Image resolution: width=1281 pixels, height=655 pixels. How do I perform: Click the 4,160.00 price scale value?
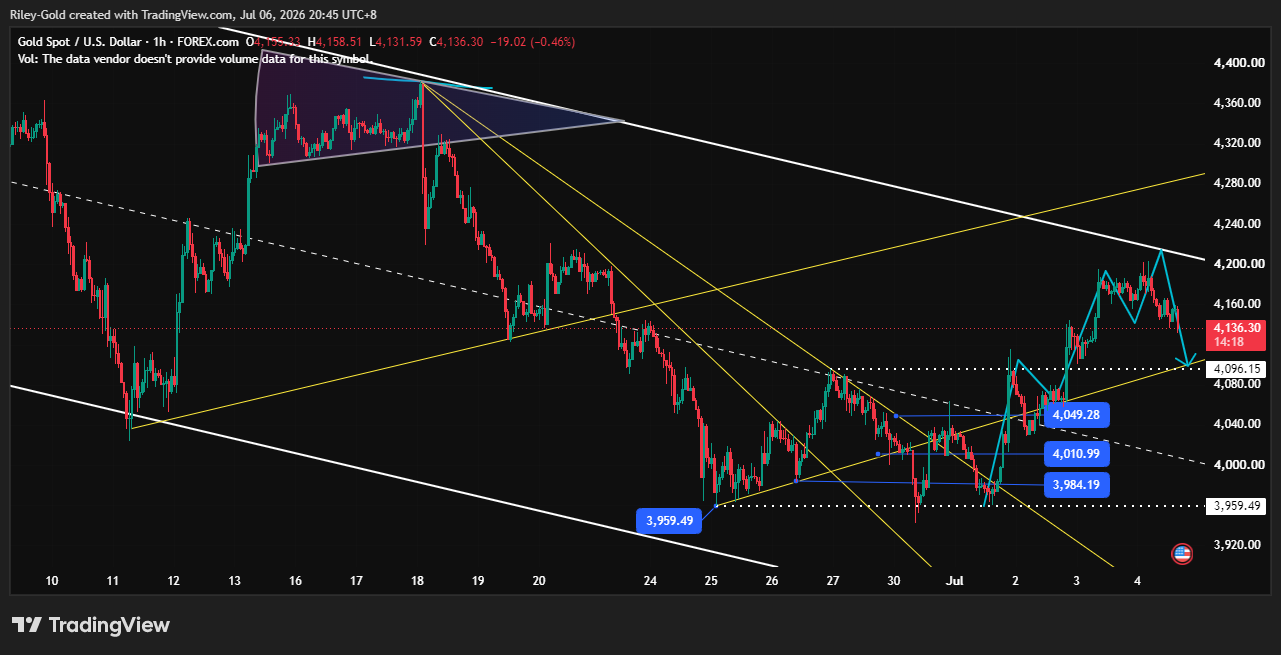(1240, 304)
